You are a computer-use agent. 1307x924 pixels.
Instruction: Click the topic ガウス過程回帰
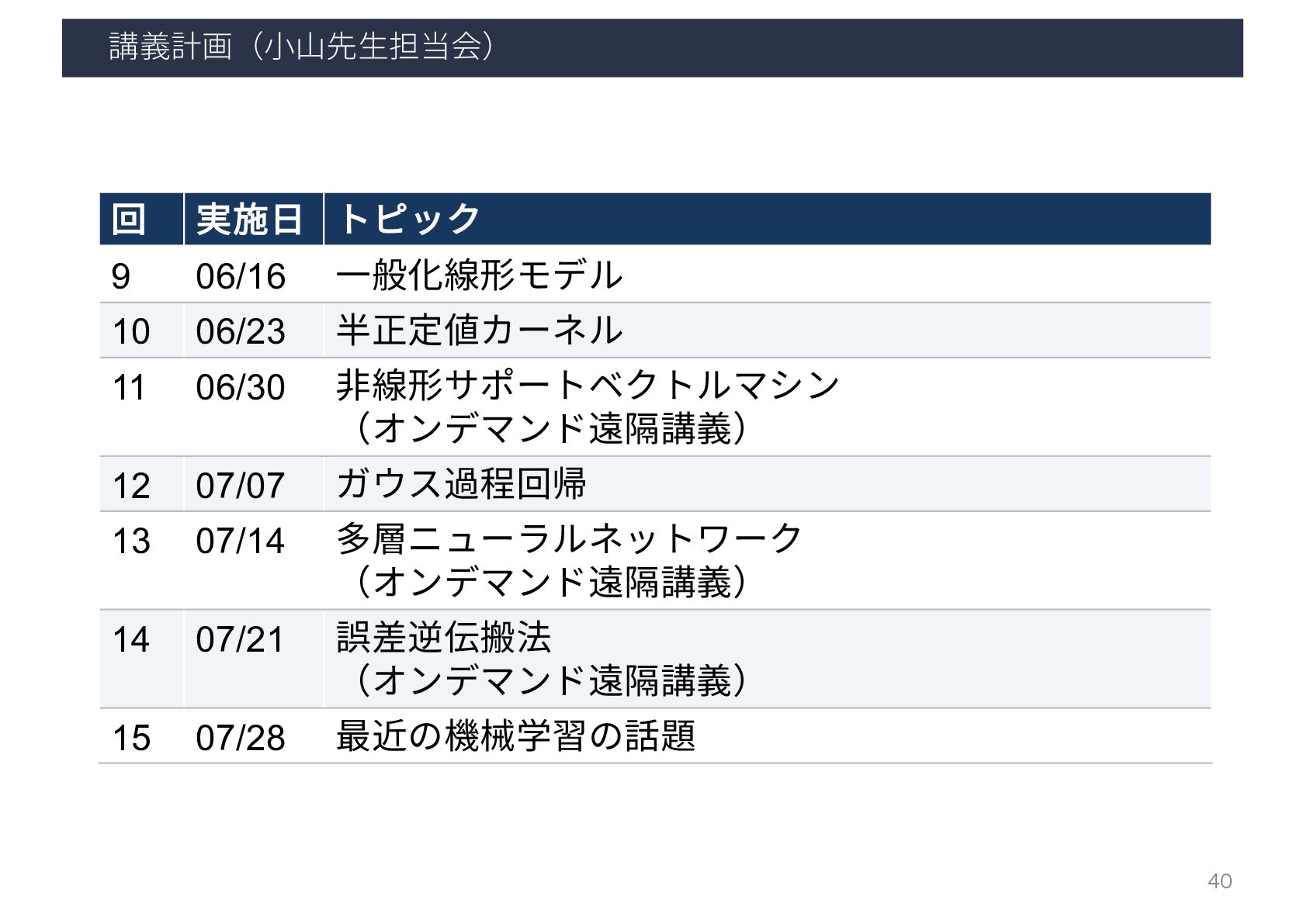[462, 484]
